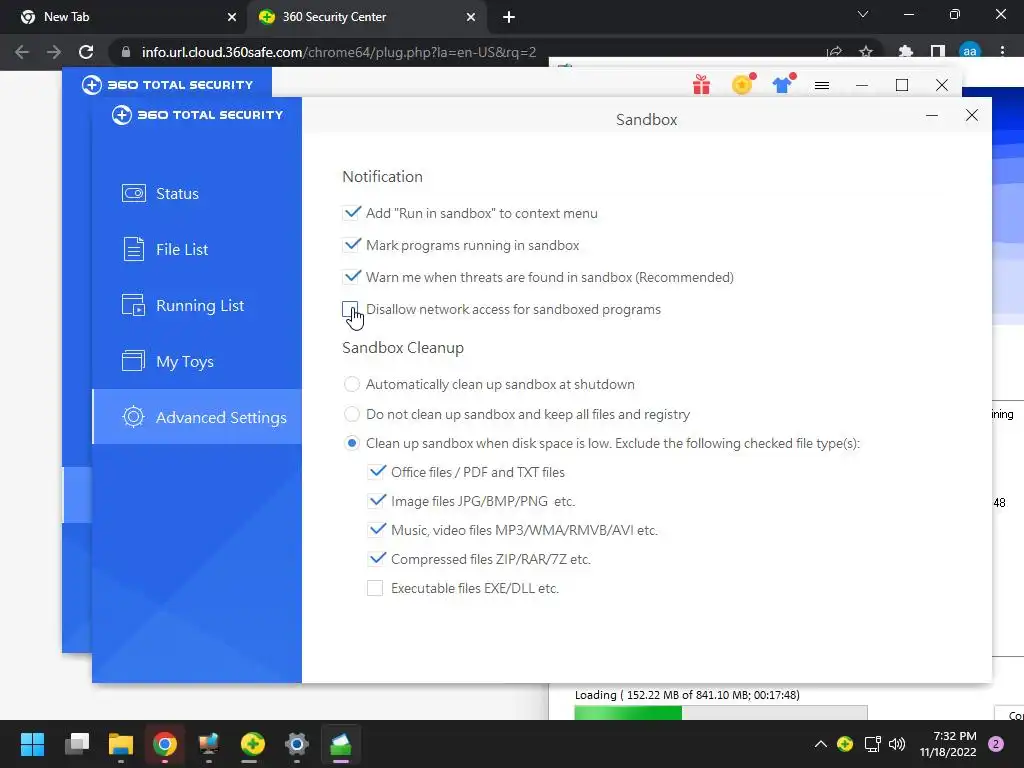Toggle Chrome side panel icon
Screen dimensions: 1024x768
[x=938, y=52]
